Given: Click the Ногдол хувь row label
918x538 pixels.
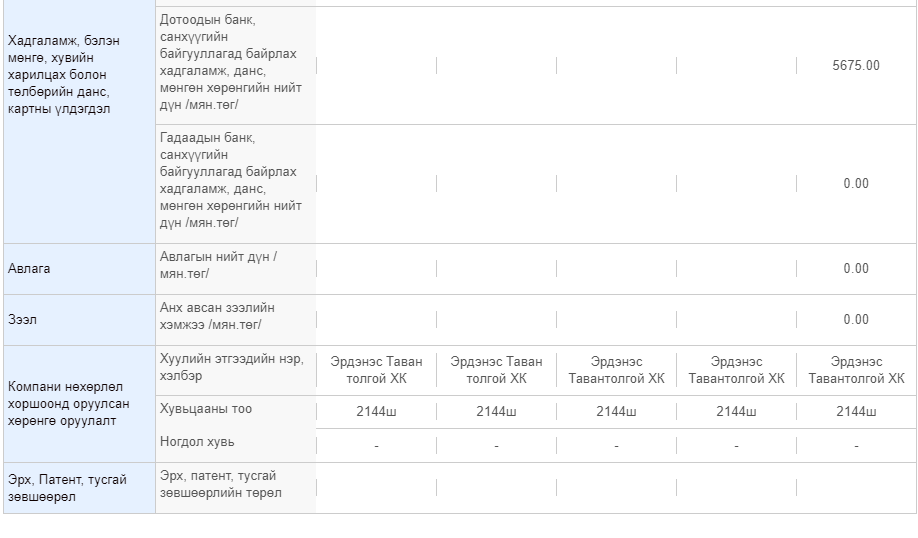Looking at the screenshot, I should [x=197, y=442].
